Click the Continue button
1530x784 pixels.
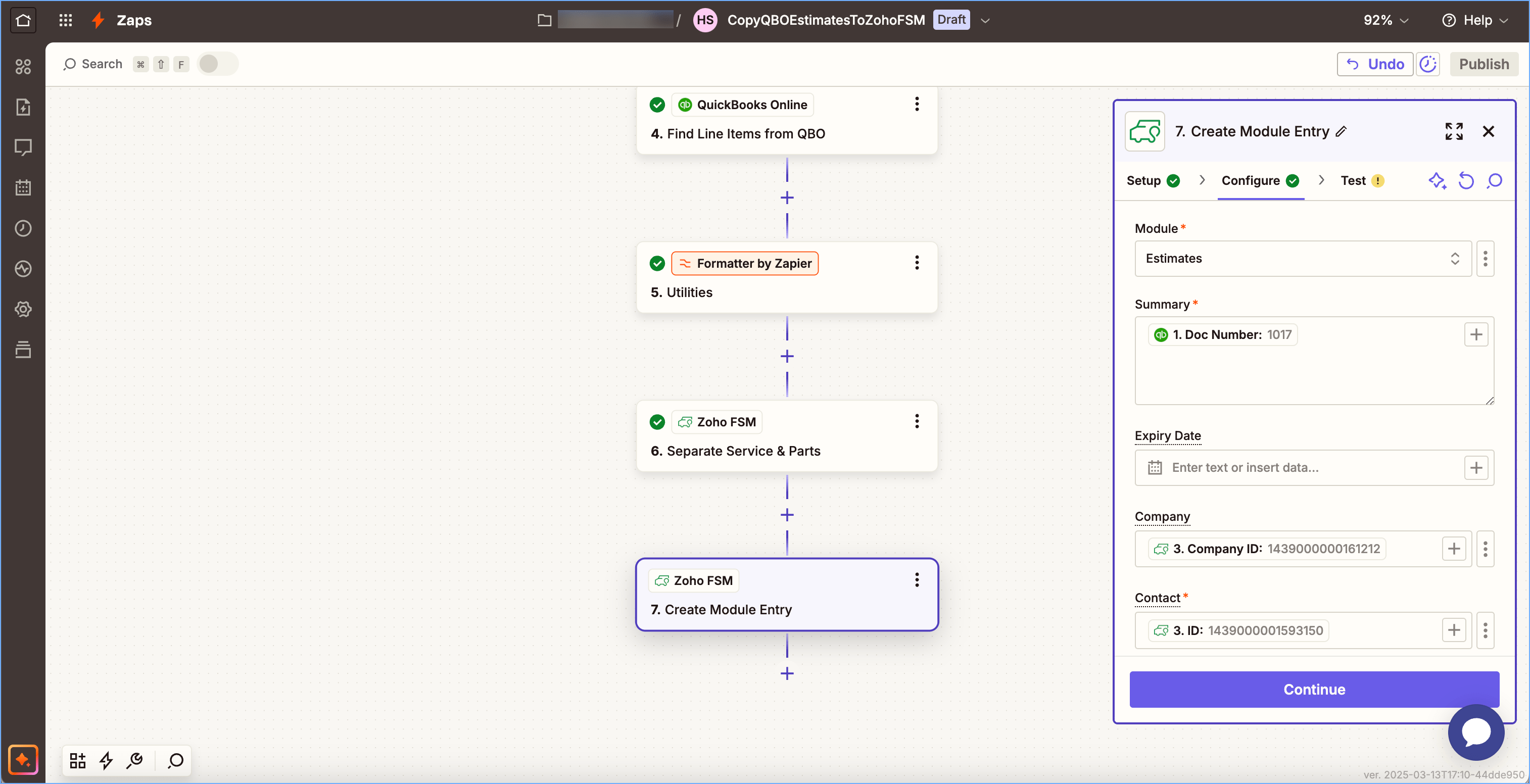tap(1314, 689)
